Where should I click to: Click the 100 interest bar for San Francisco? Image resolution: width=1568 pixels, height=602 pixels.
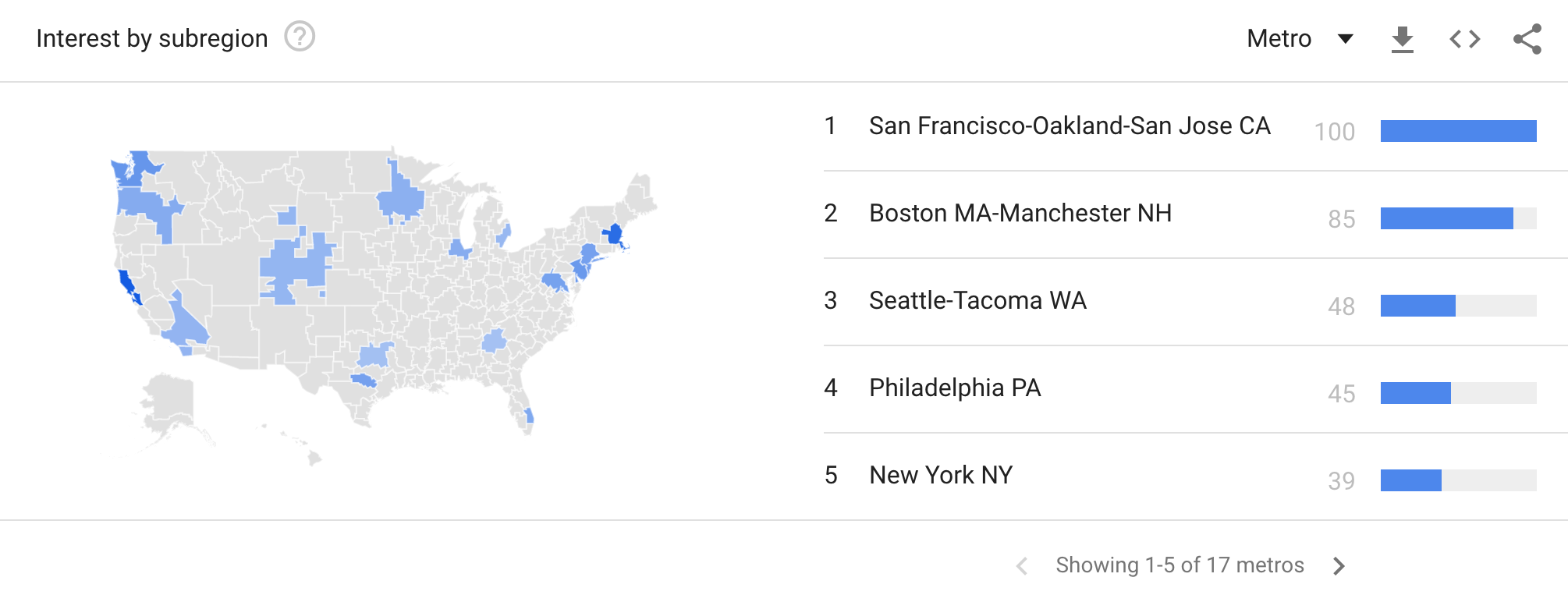pos(1458,131)
